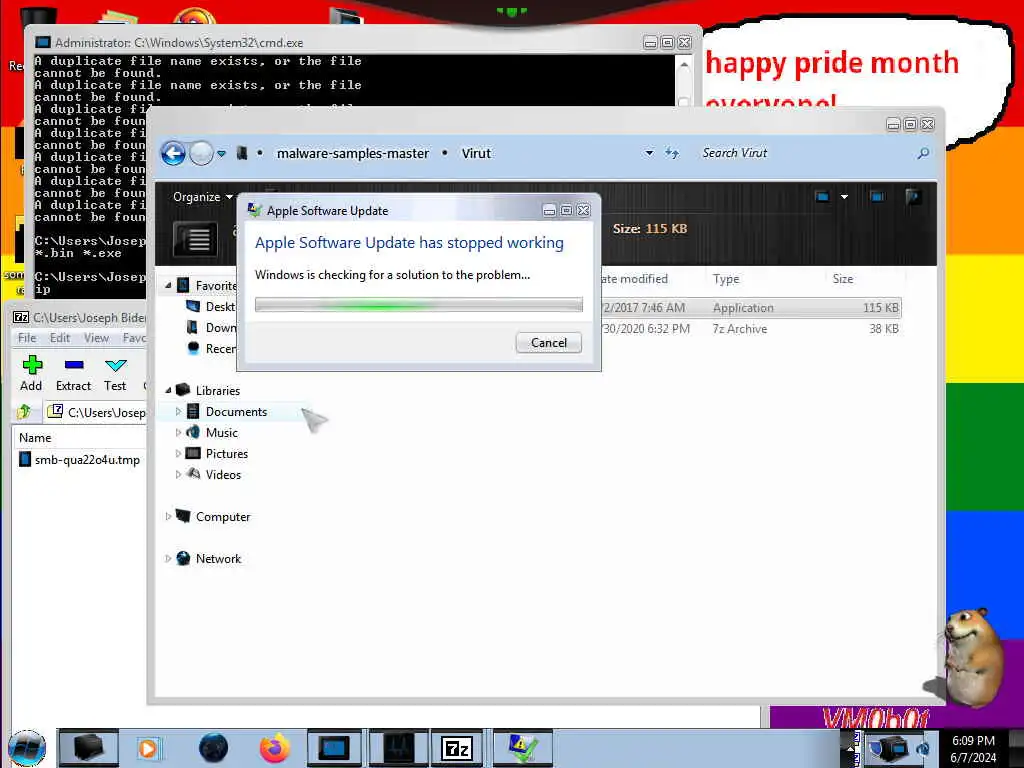This screenshot has width=1024, height=768.
Task: Collapse the Libraries tree group
Action: pyautogui.click(x=168, y=391)
